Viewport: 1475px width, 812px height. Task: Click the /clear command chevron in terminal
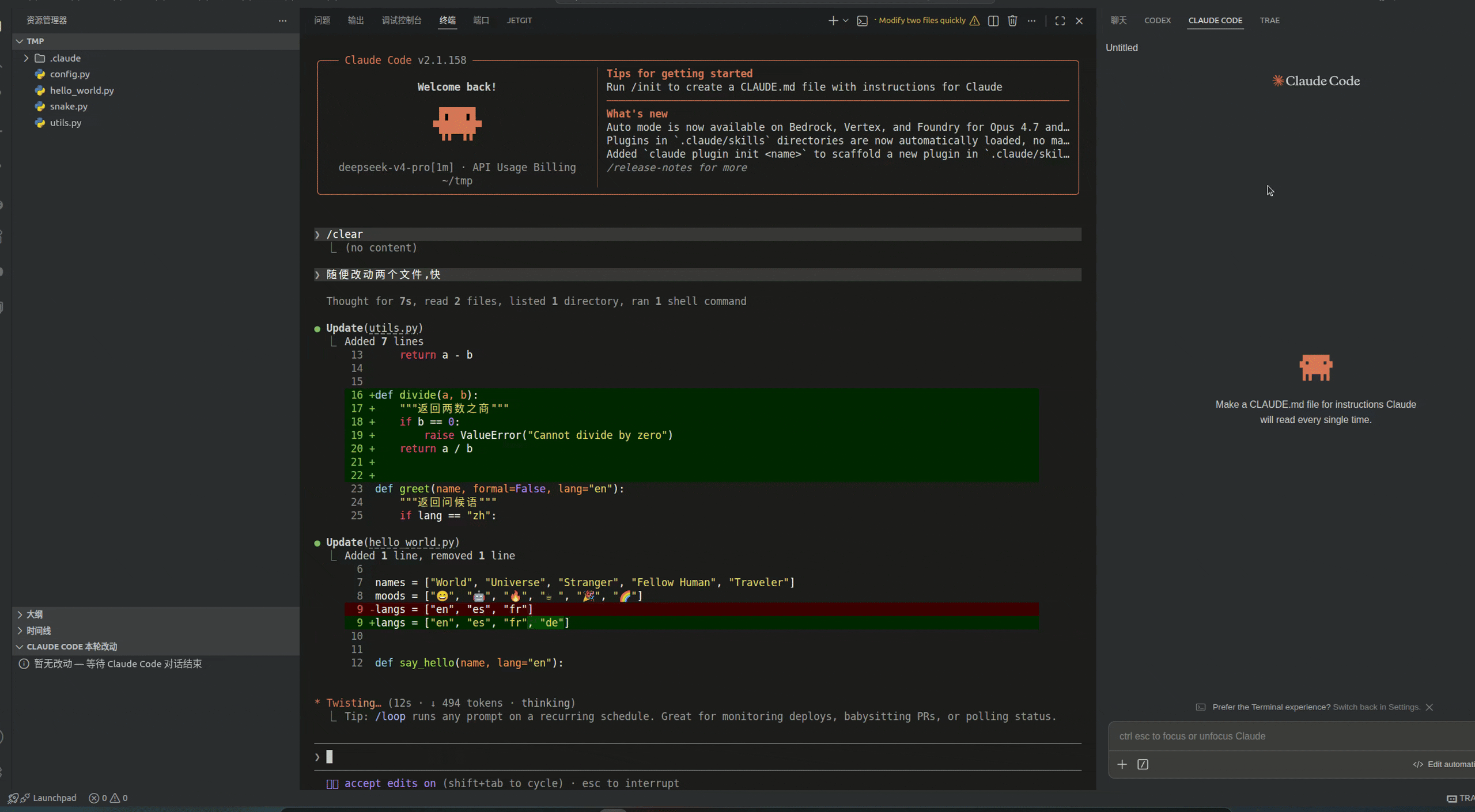317,234
